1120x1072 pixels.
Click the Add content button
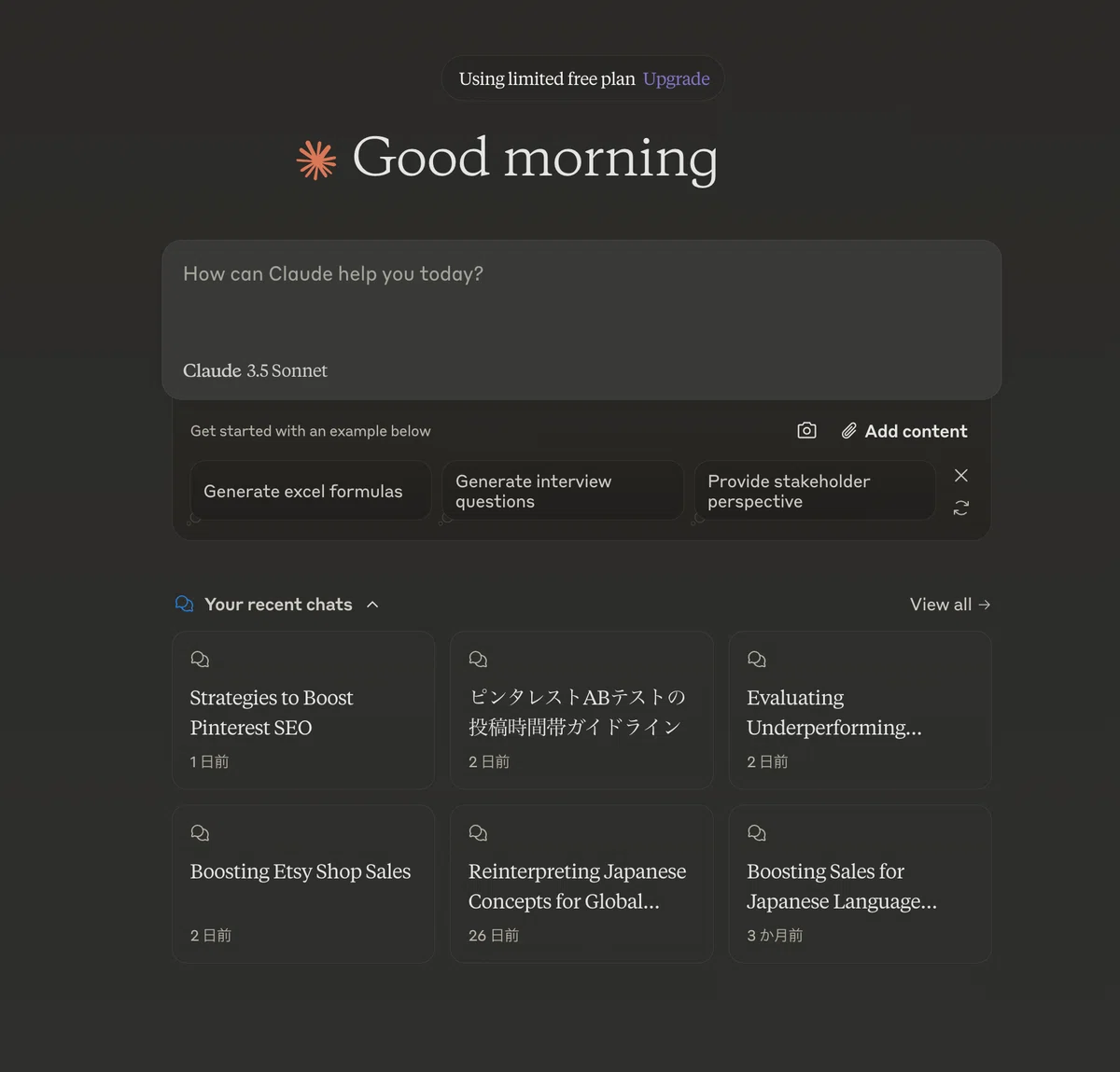[x=903, y=431]
